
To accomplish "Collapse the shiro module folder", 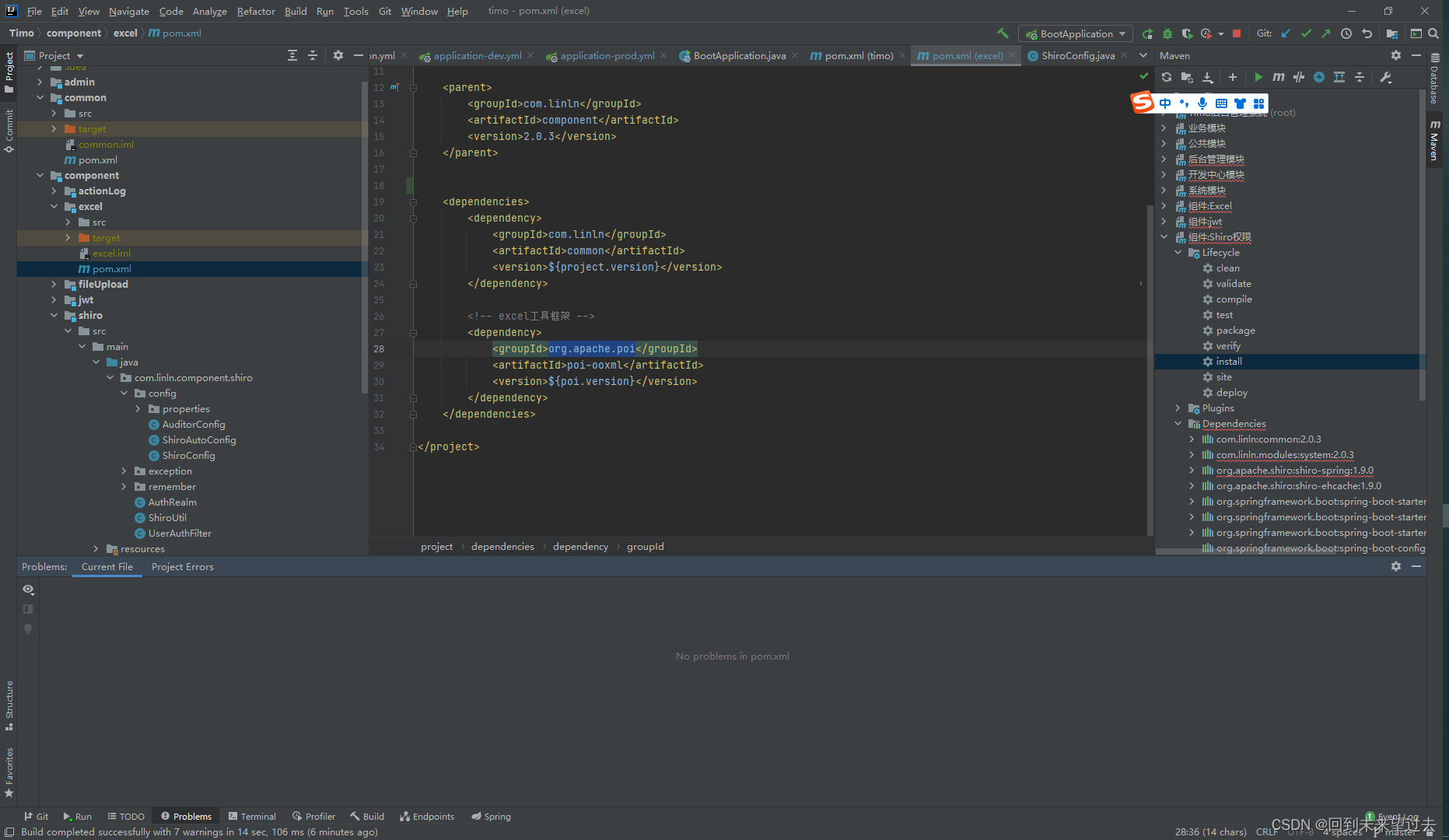I will (x=54, y=315).
